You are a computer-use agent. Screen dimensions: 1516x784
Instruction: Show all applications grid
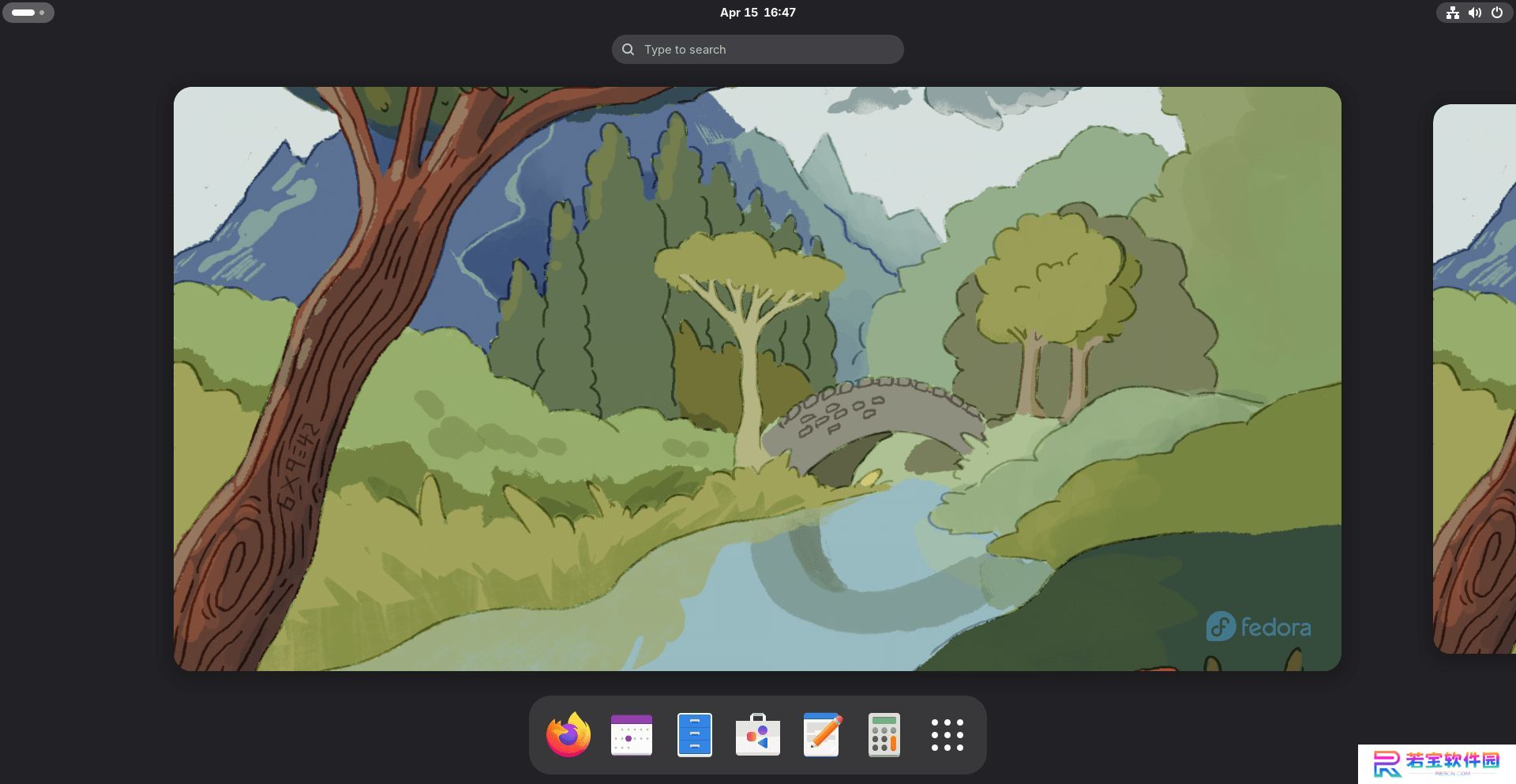tap(947, 735)
